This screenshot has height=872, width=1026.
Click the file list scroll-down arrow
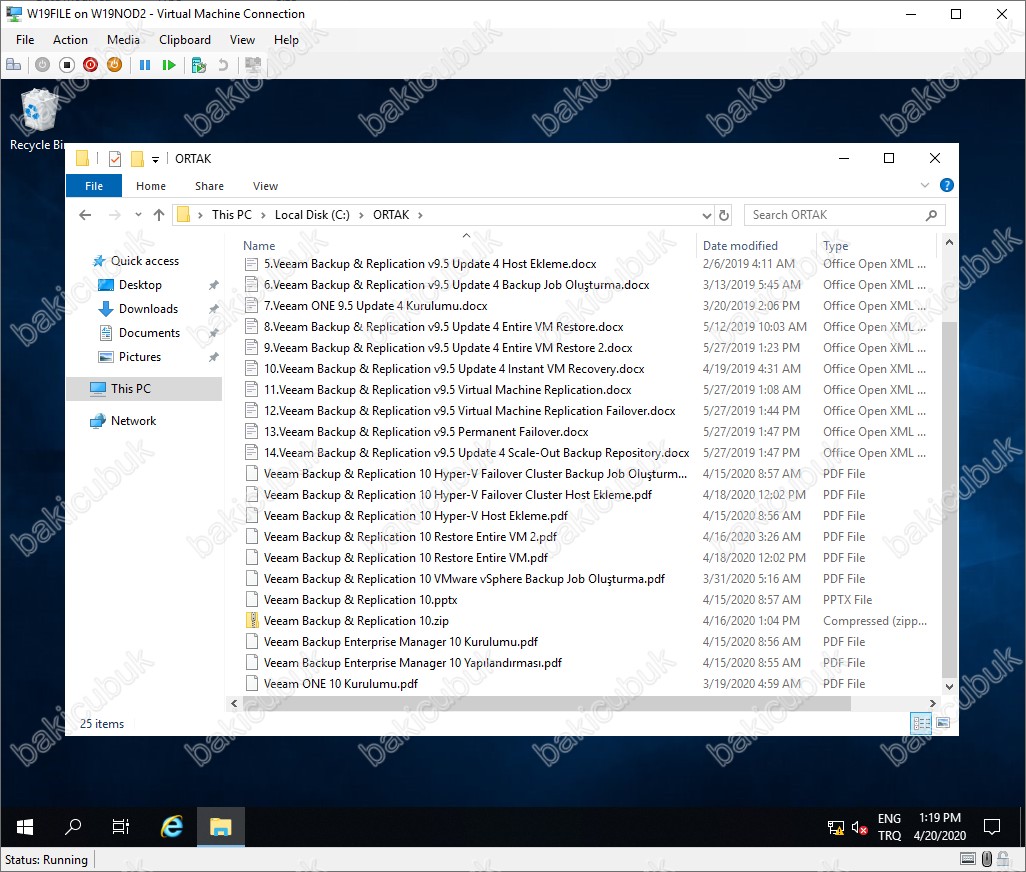(949, 687)
